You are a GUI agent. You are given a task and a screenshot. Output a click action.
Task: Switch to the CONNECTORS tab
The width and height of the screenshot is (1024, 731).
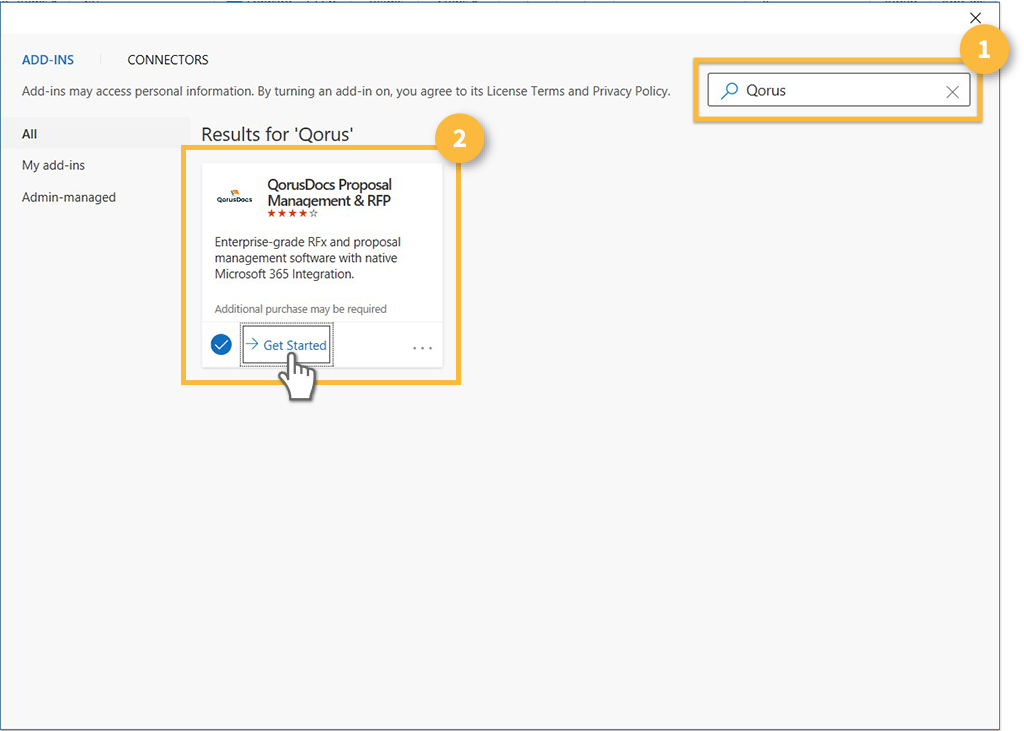pos(168,60)
